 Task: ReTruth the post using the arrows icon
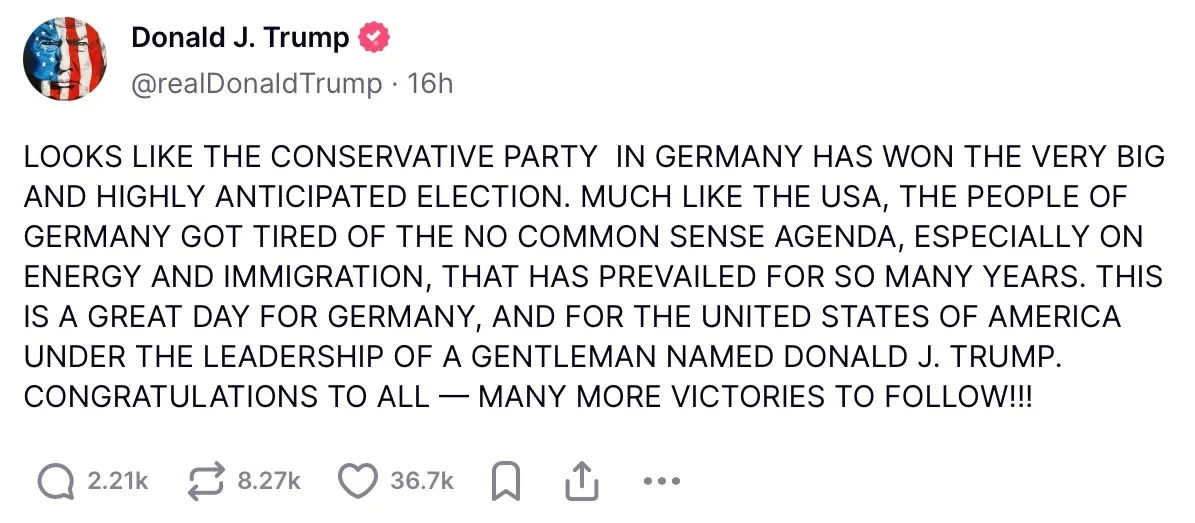click(208, 481)
